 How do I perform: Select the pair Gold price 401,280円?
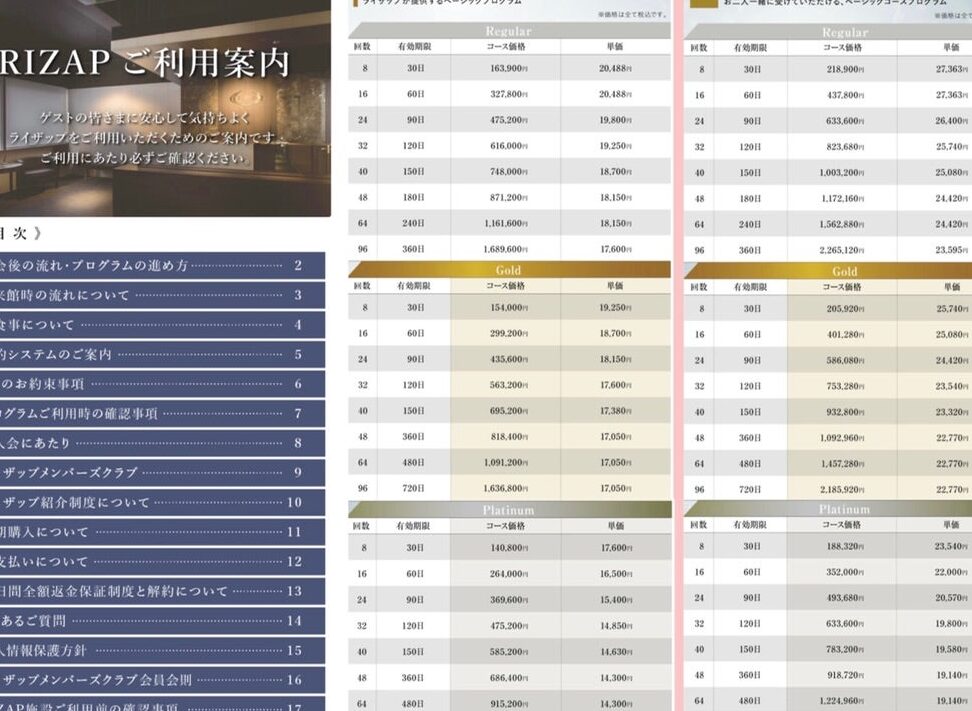(845, 335)
